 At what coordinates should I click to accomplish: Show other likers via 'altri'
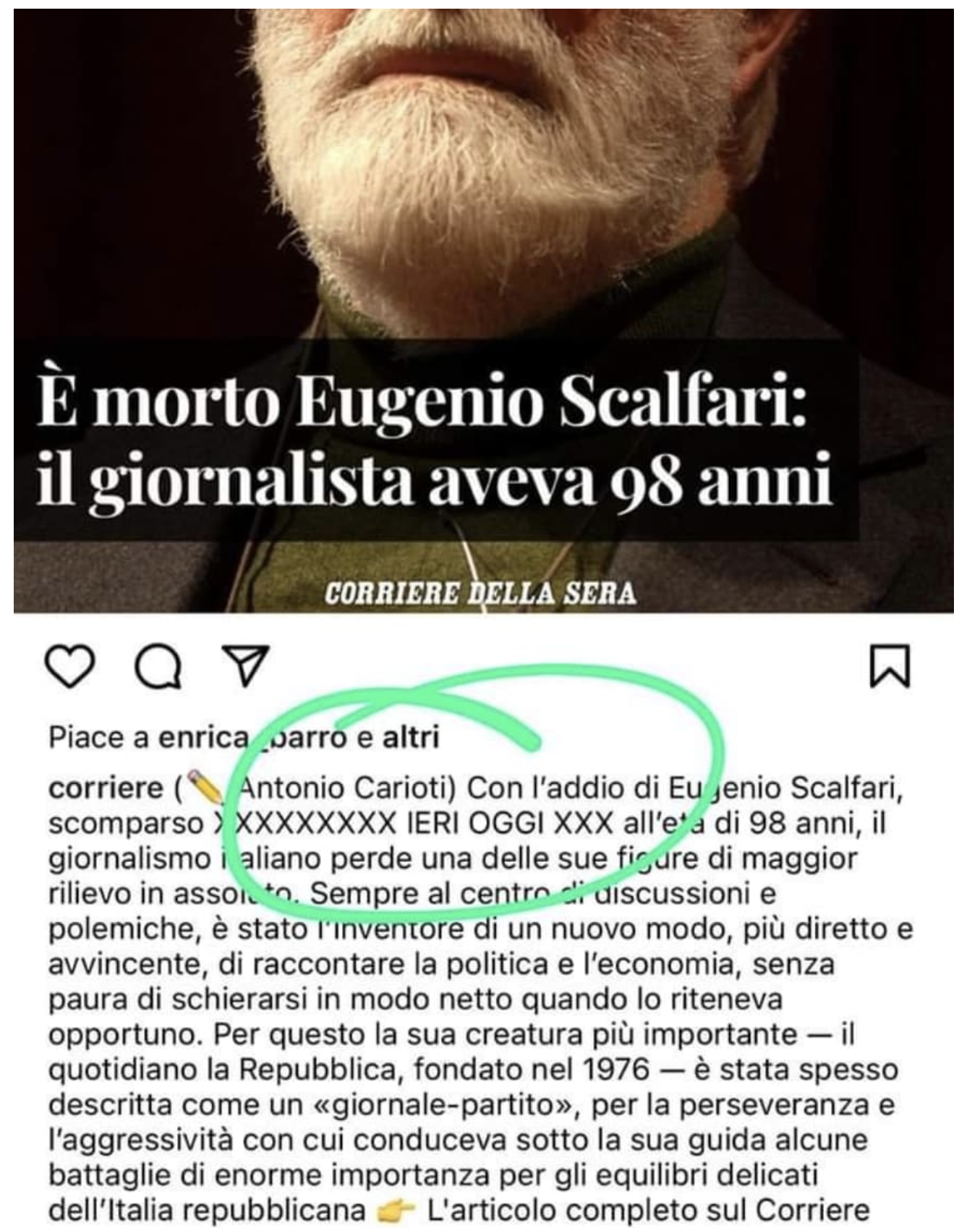tap(410, 738)
